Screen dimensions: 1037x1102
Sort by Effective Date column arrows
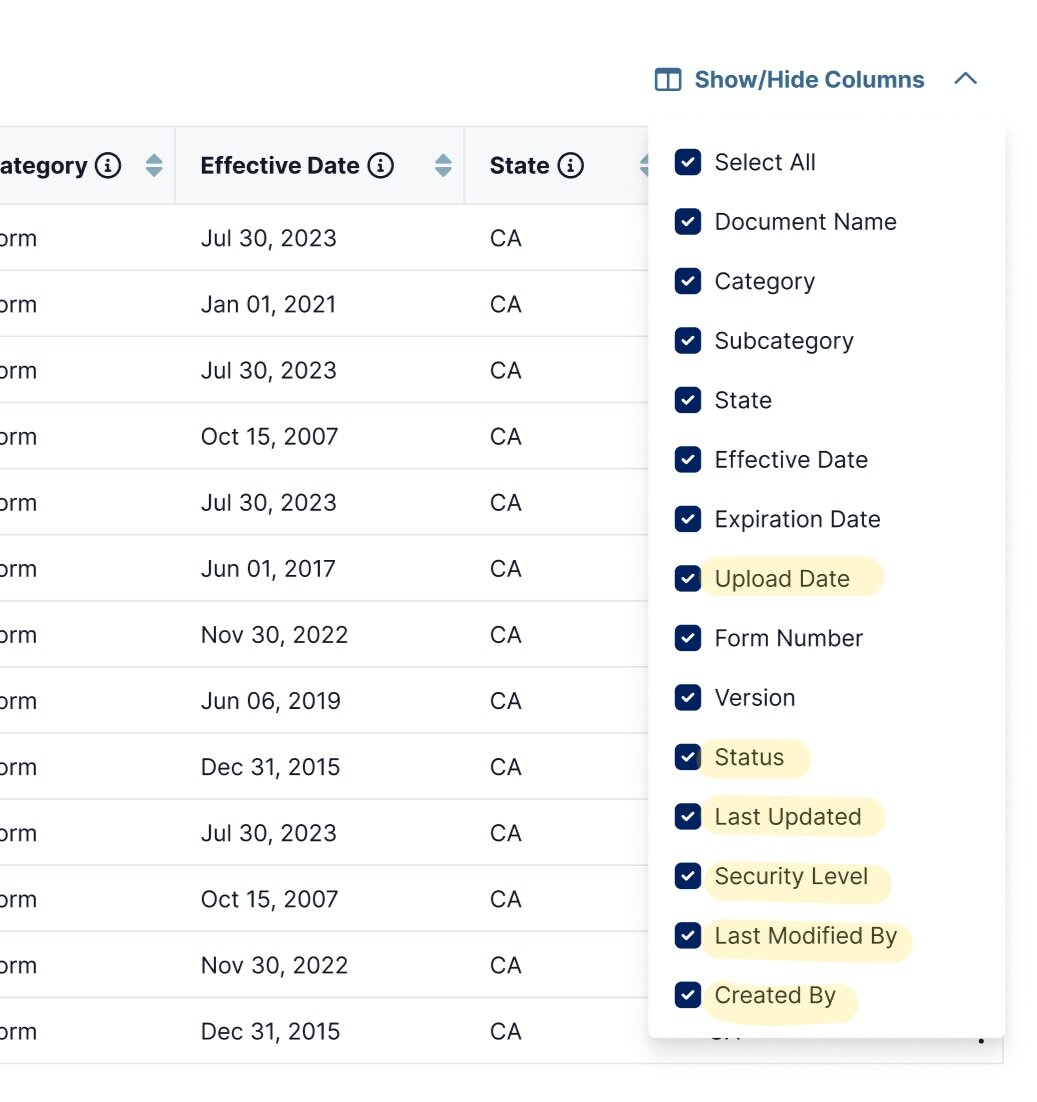point(443,166)
